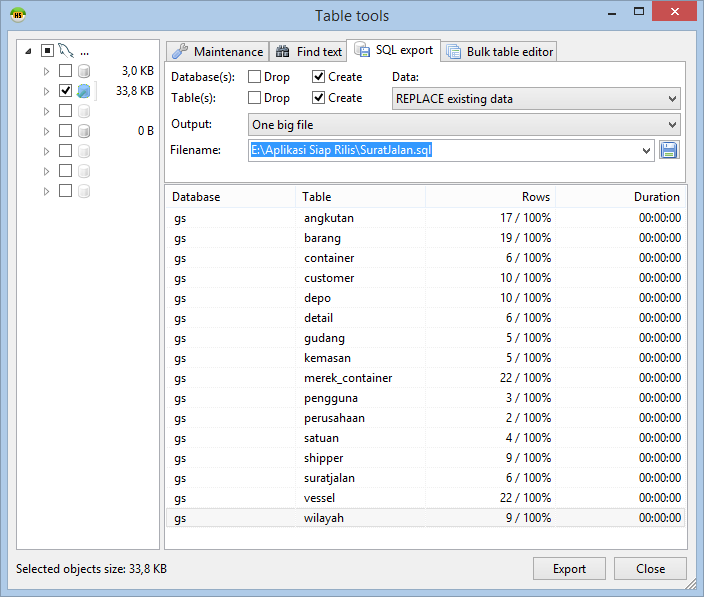Click the 17 / 100% rows value
Screen dimensions: 704x597
525,218
